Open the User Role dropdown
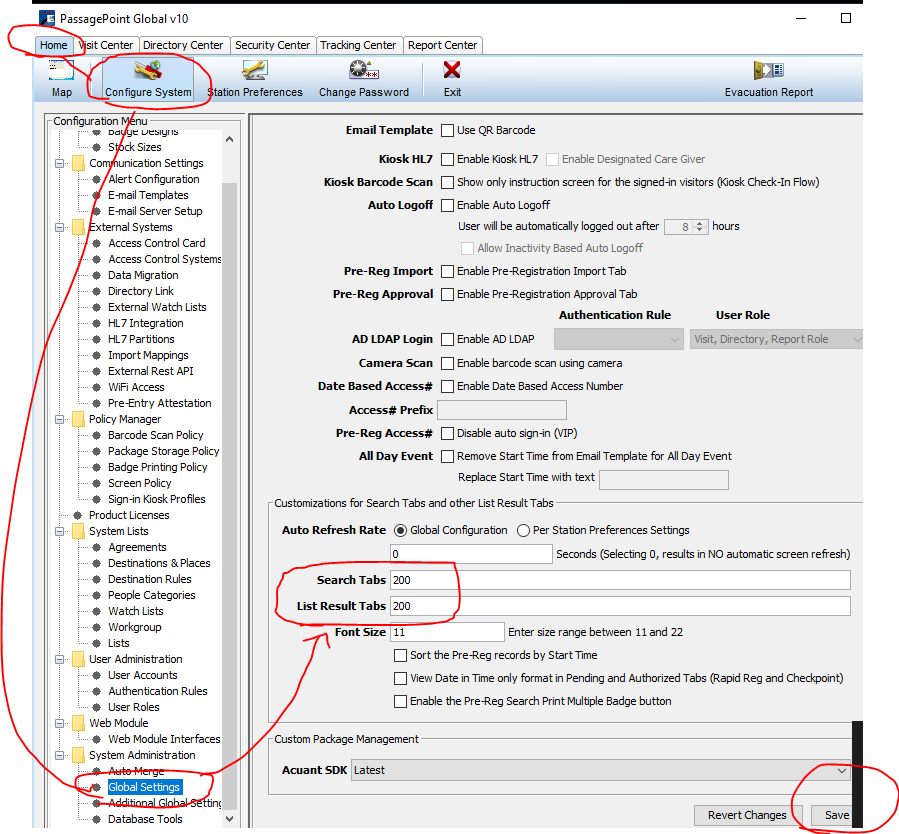Image resolution: width=899 pixels, height=834 pixels. (776, 339)
